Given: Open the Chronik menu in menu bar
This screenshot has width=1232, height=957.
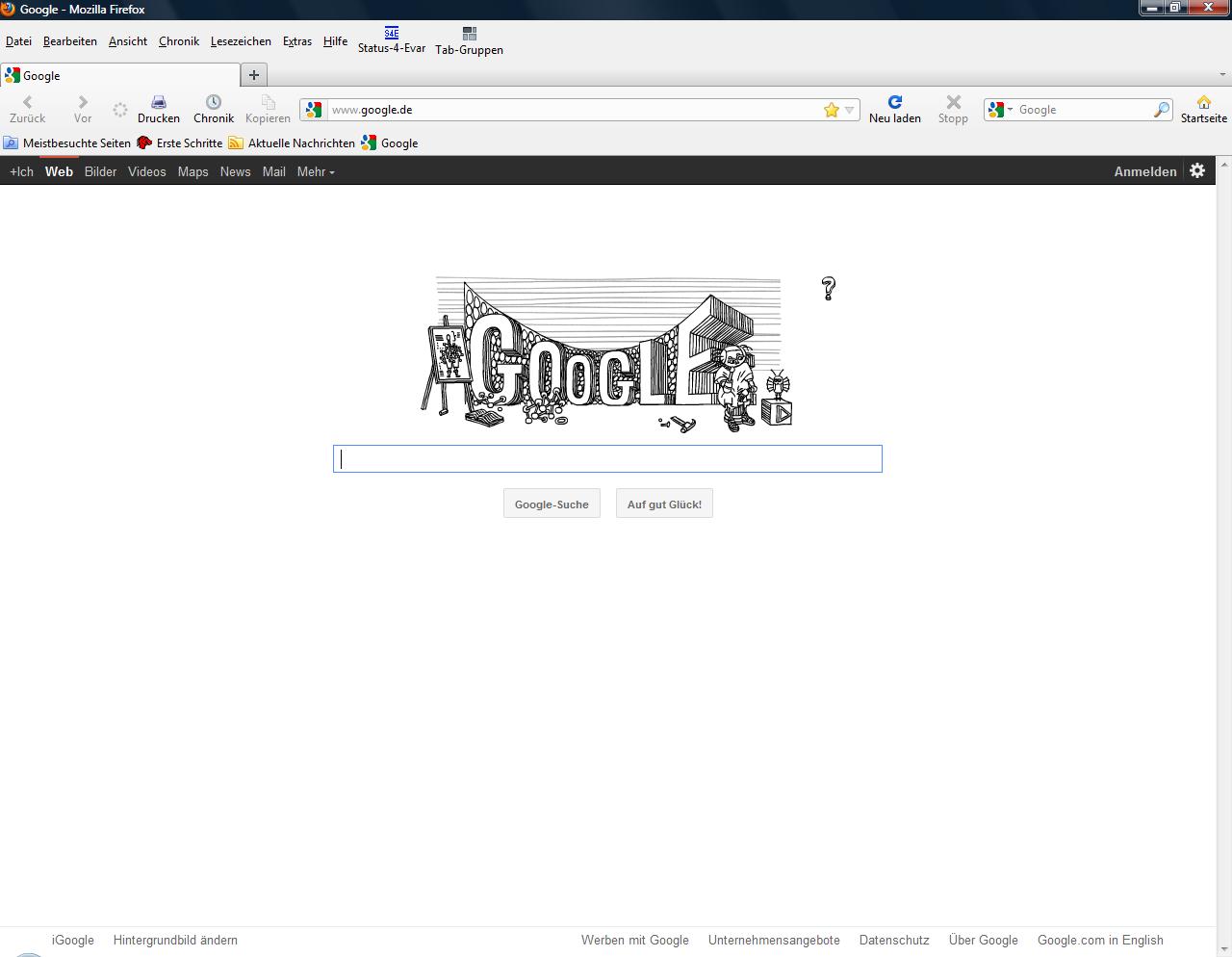Looking at the screenshot, I should [179, 41].
